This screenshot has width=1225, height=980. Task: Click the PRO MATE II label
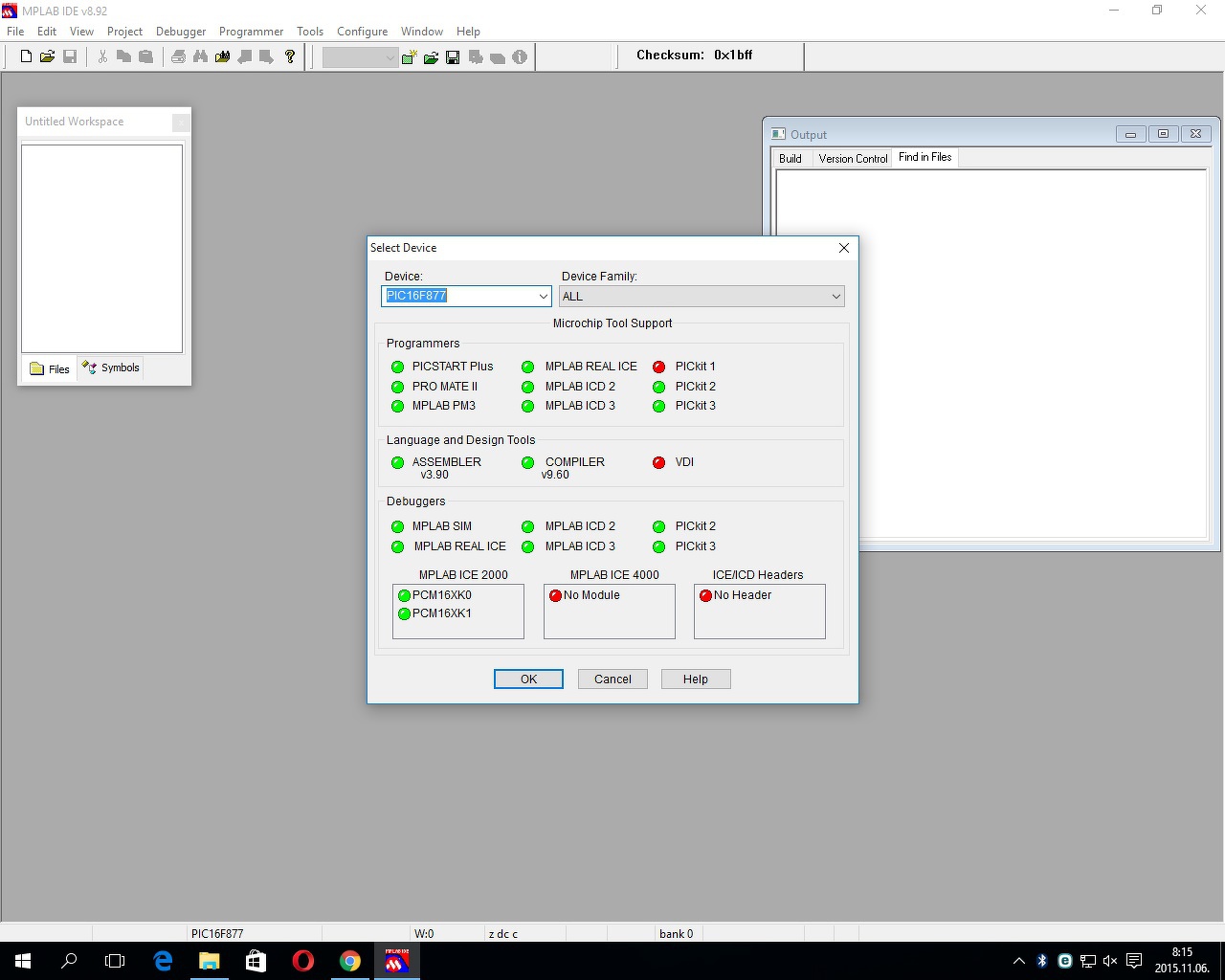pyautogui.click(x=445, y=387)
